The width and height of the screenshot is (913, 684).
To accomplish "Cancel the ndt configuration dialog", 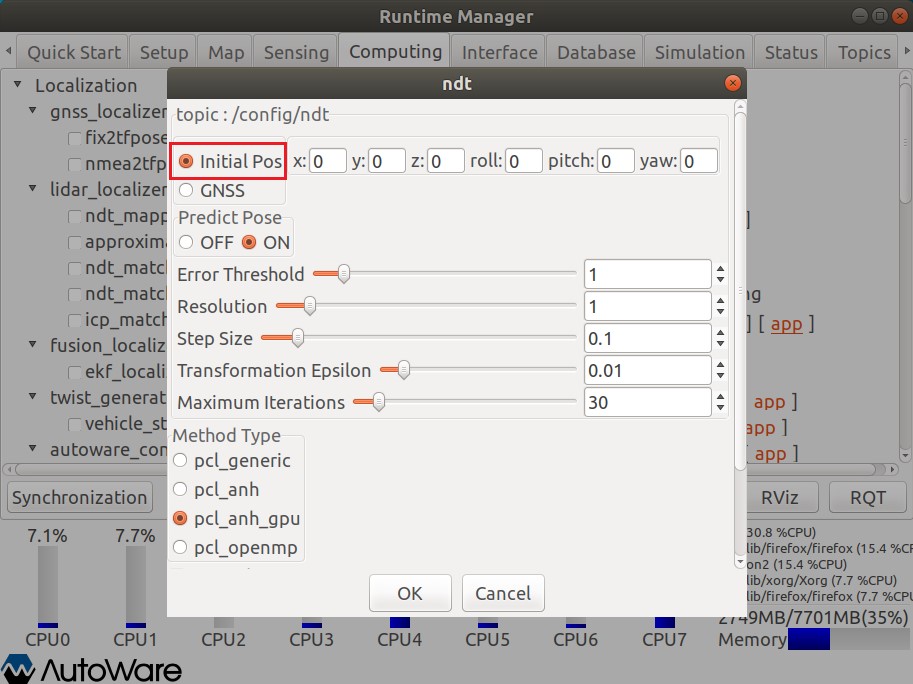I will point(502,593).
